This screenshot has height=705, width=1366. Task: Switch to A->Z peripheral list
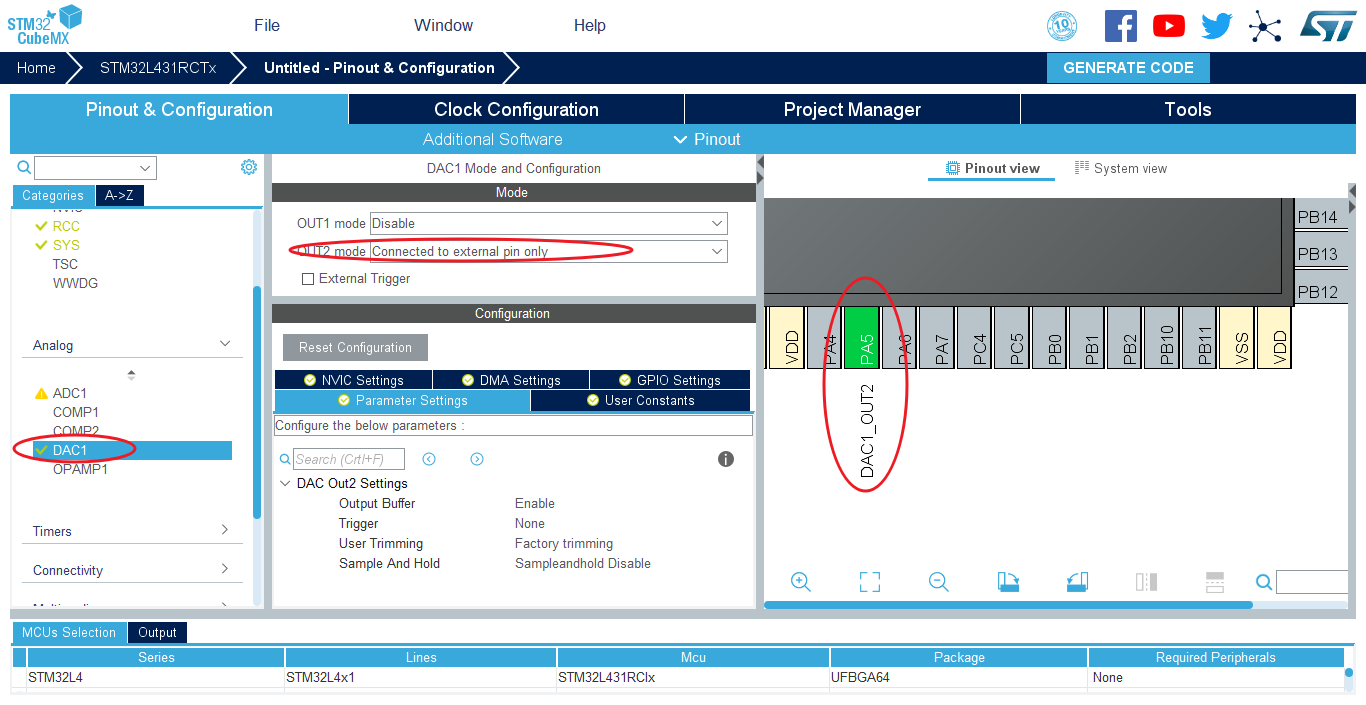point(120,196)
